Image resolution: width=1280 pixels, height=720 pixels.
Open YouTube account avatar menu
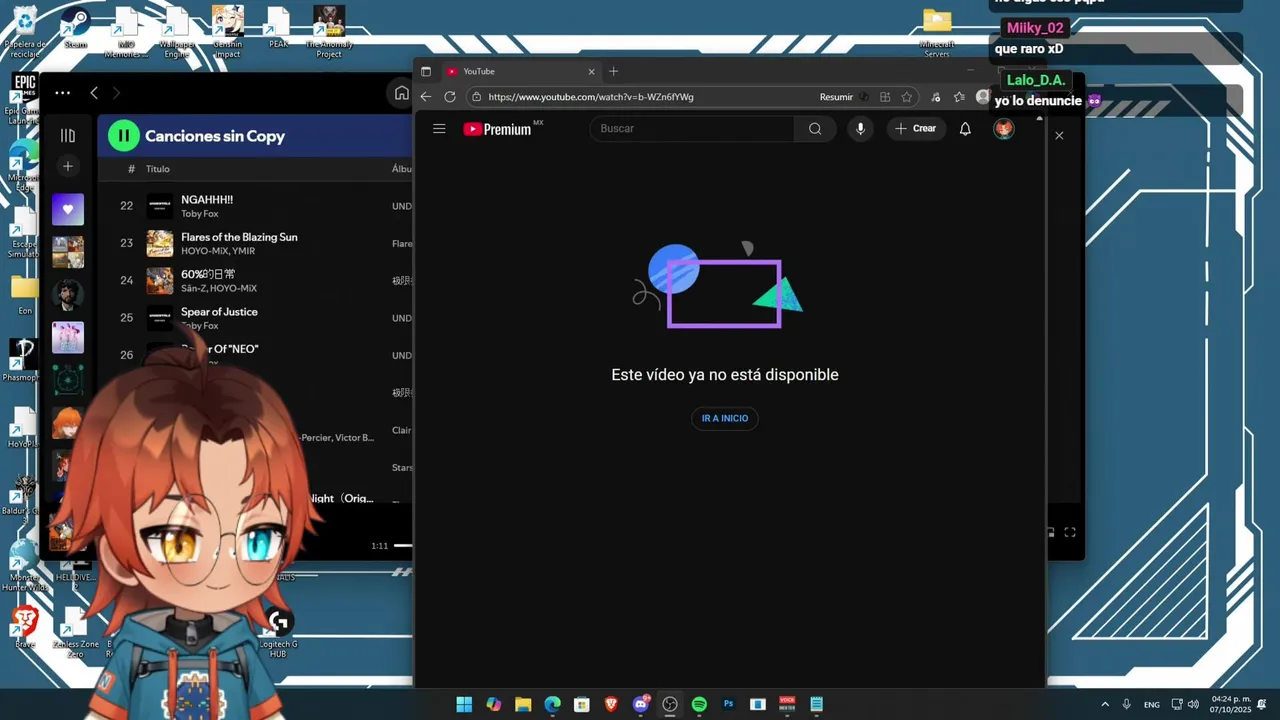pos(1004,129)
